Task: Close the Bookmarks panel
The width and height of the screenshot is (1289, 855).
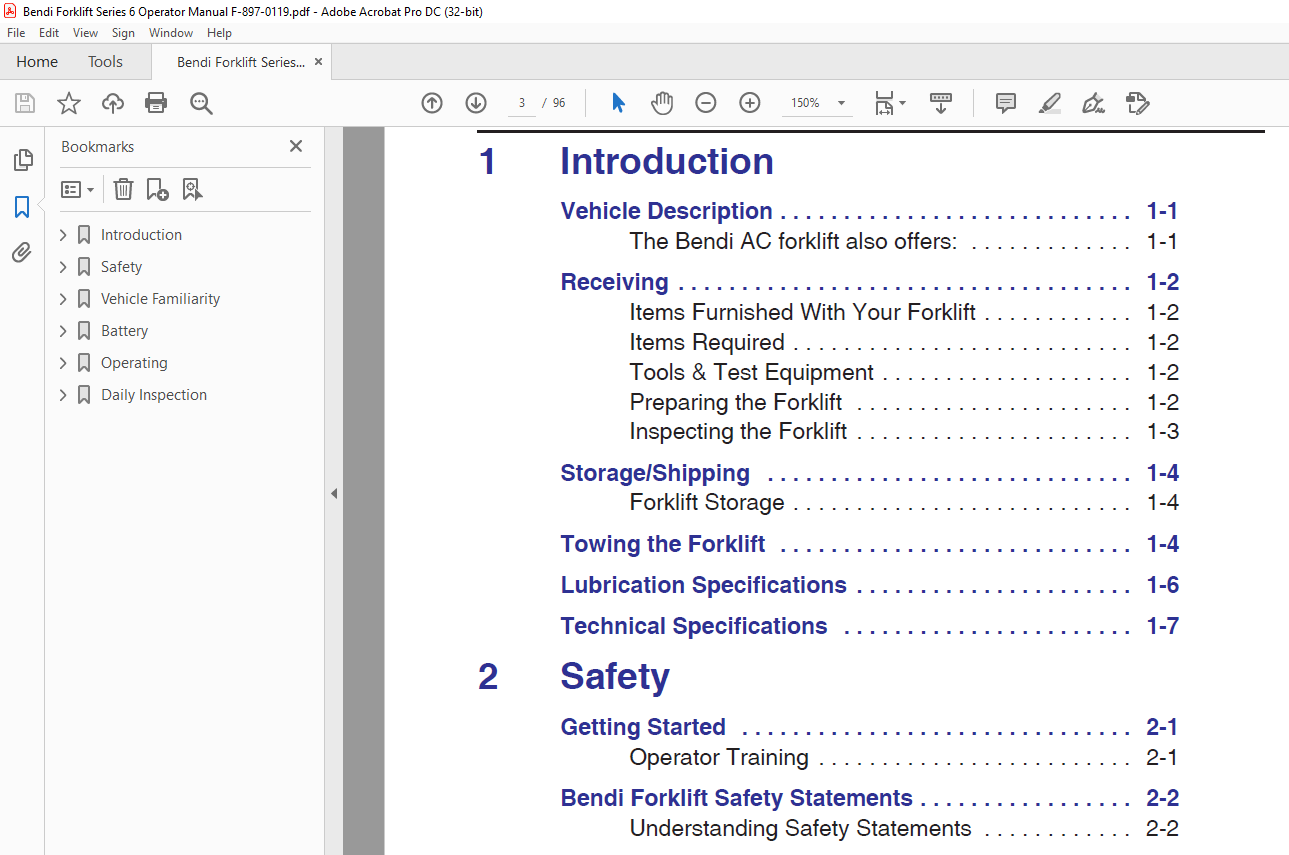Action: tap(296, 146)
